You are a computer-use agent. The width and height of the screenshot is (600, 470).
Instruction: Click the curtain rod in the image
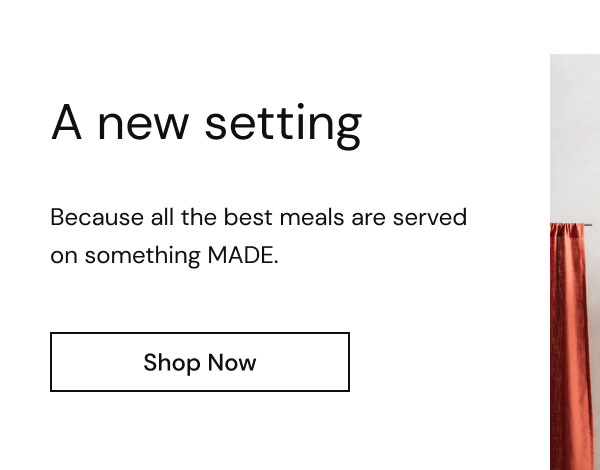[x=588, y=225]
